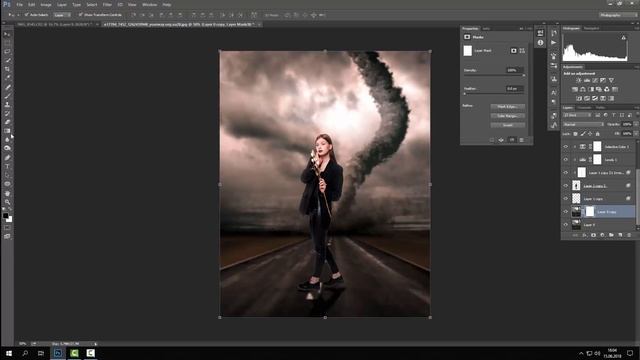Screen dimensions: 640x360
Task: Click the Mask Edge button
Action: [508, 107]
